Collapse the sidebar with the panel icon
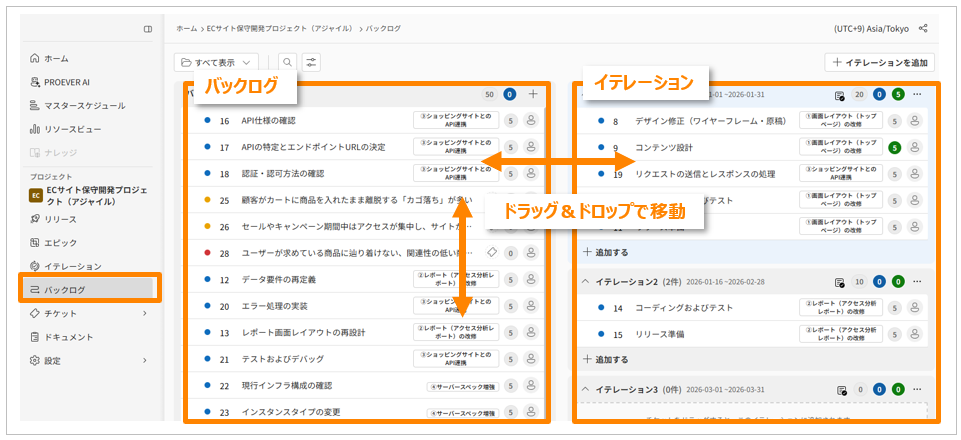 148,29
